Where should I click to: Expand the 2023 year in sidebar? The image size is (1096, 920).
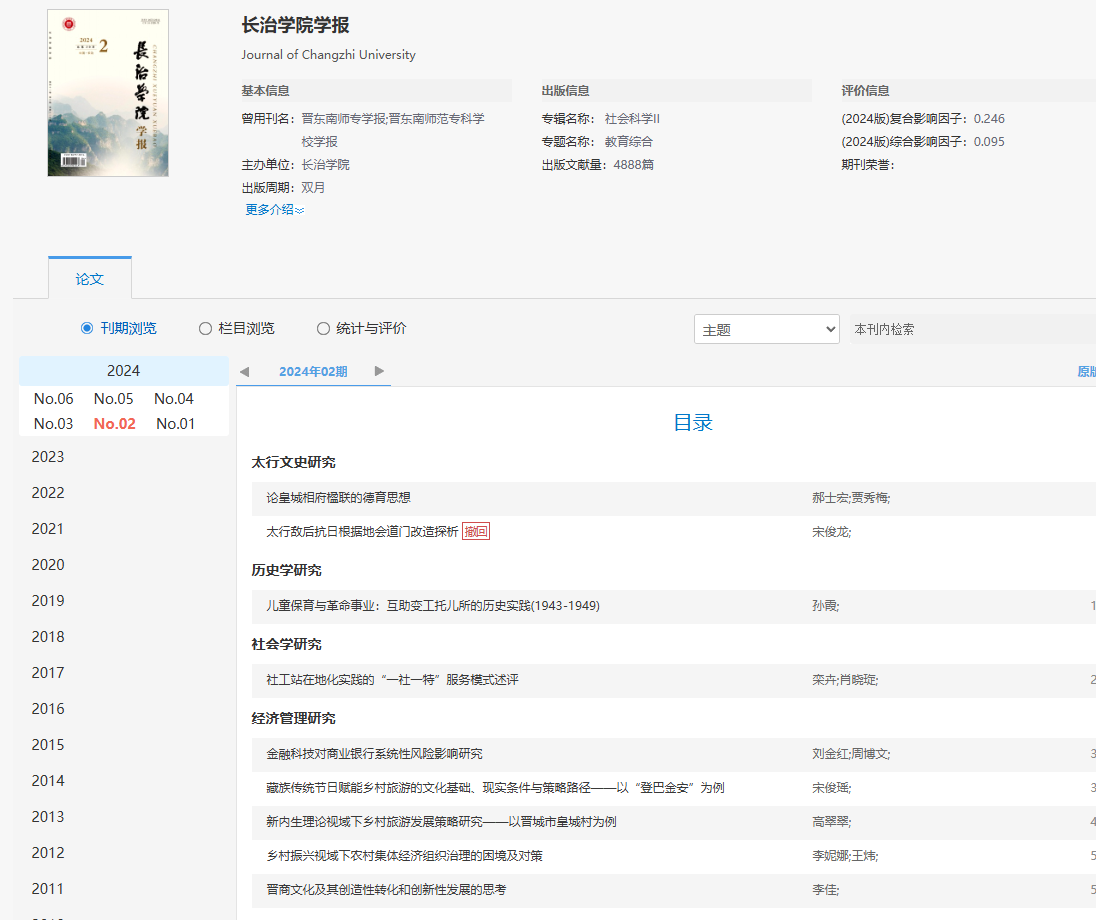pos(48,457)
